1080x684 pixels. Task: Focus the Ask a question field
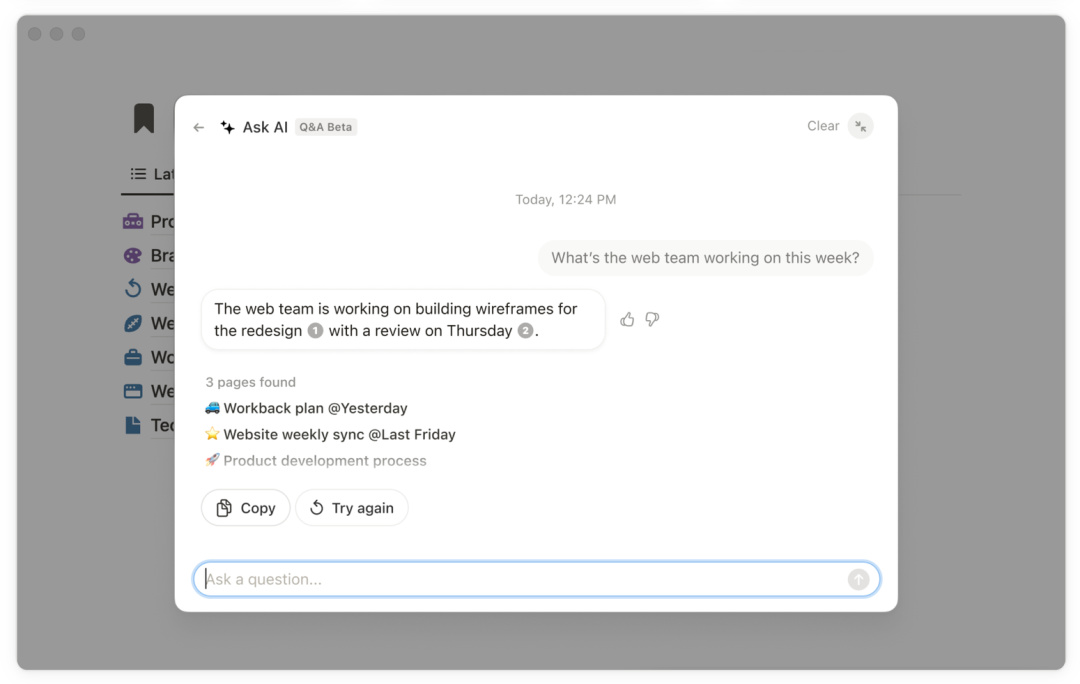click(520, 579)
